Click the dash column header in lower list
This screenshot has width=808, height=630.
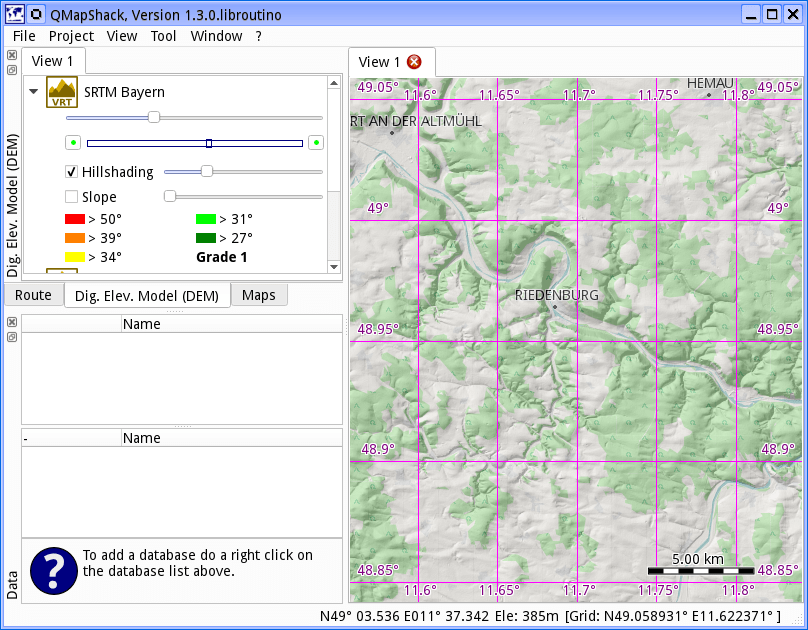72,438
